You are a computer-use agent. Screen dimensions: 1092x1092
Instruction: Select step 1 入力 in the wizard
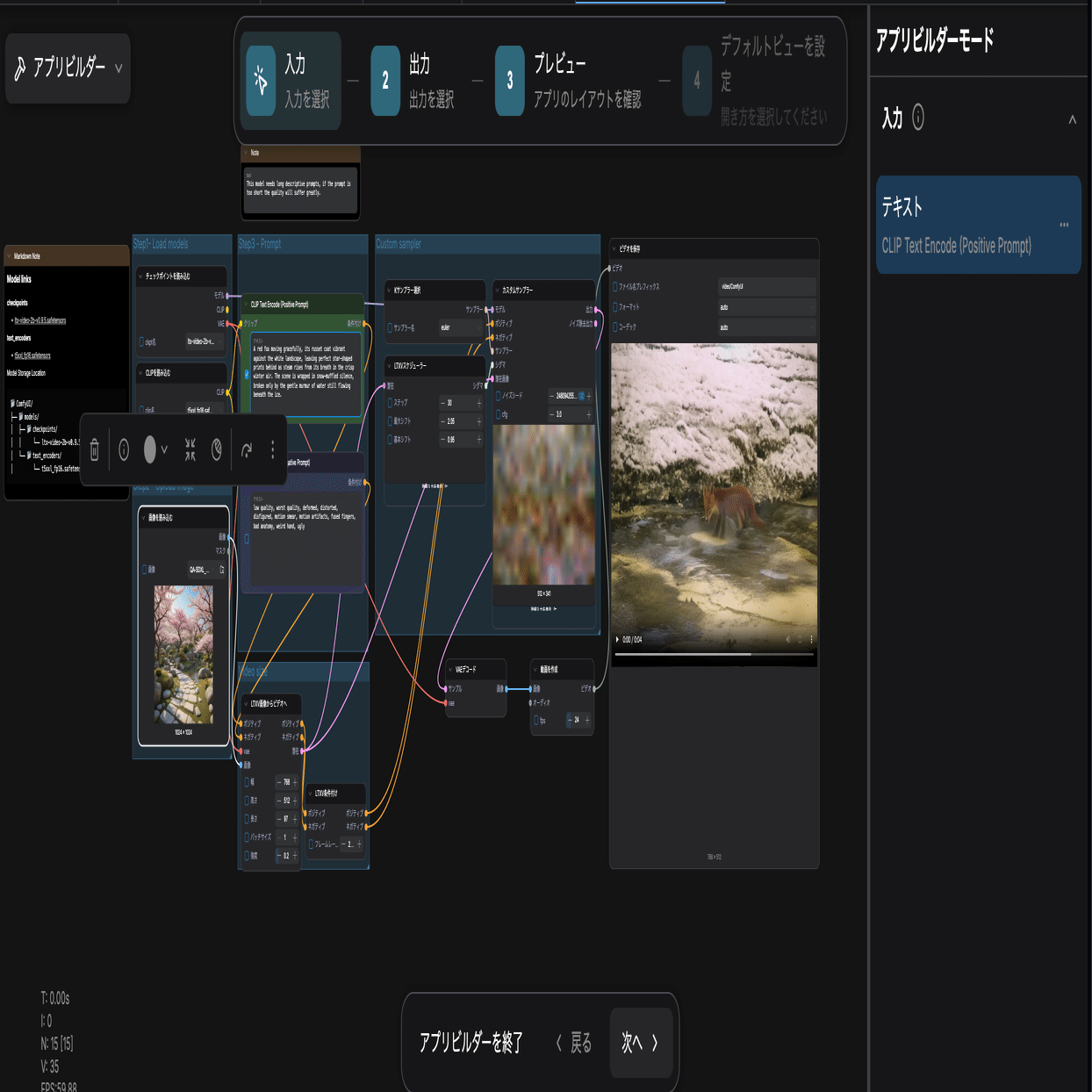292,81
